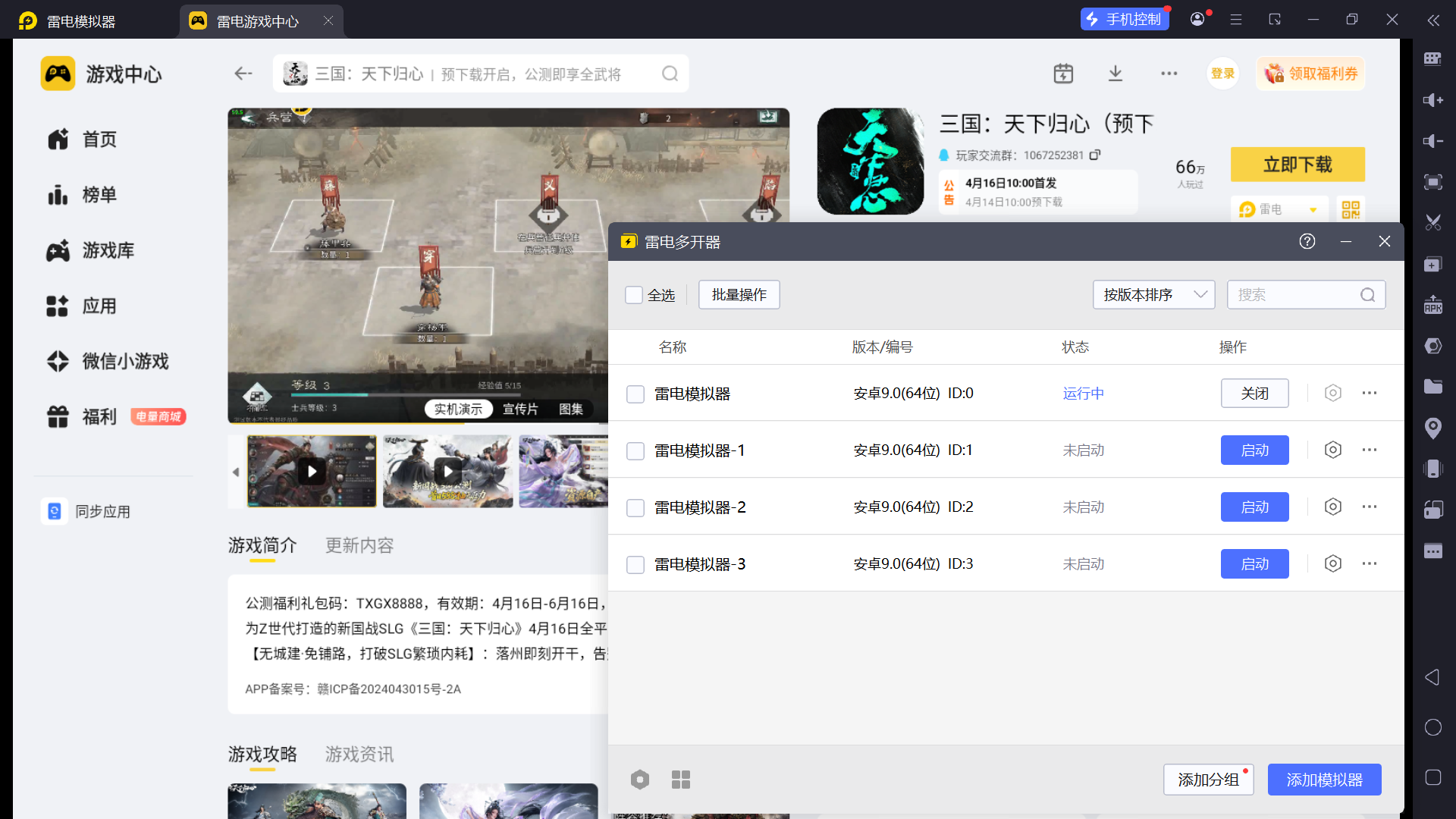Switch to grid view in multi-instance window
This screenshot has width=1456, height=819.
click(680, 780)
